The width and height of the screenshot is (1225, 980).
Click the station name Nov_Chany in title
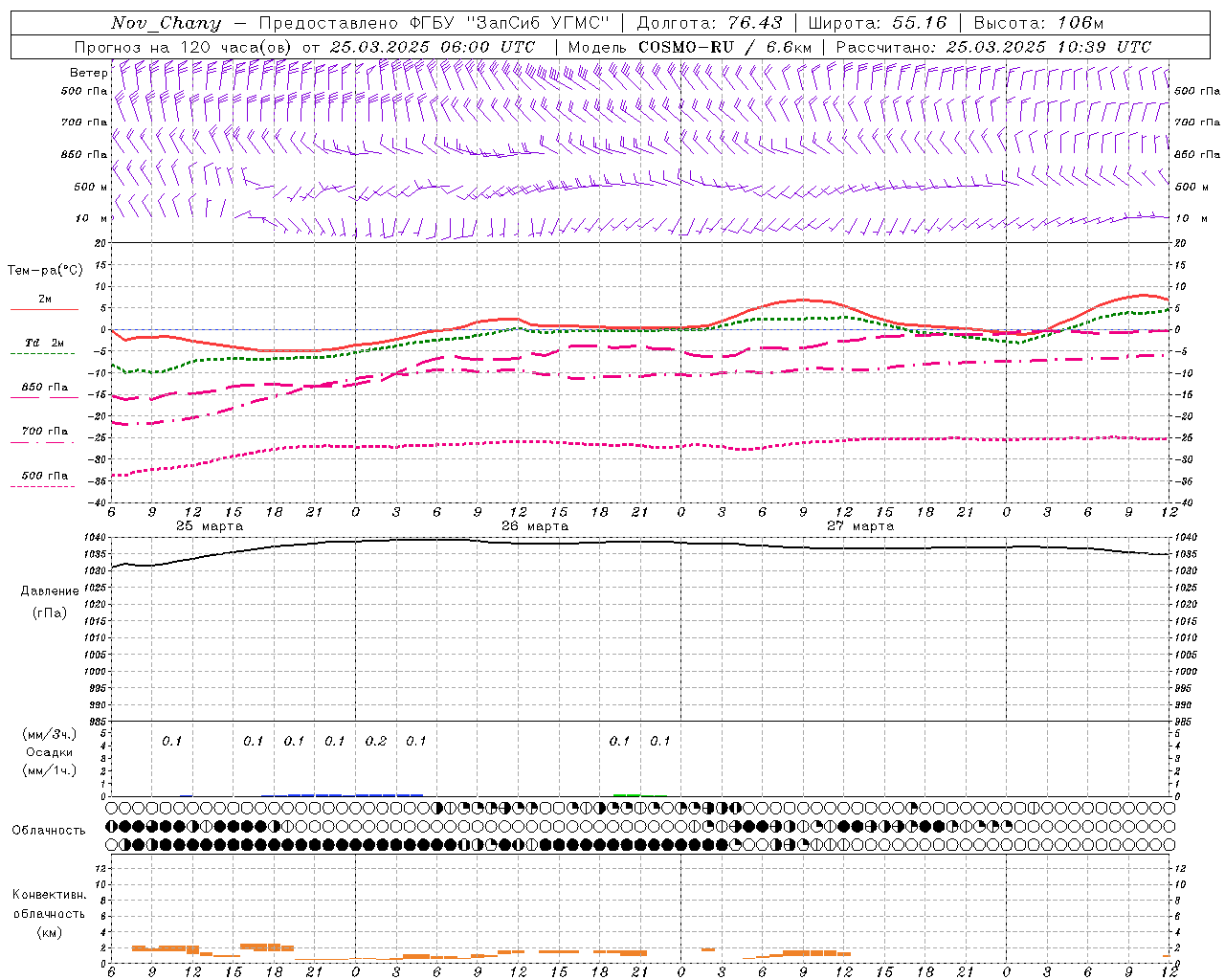[x=167, y=23]
